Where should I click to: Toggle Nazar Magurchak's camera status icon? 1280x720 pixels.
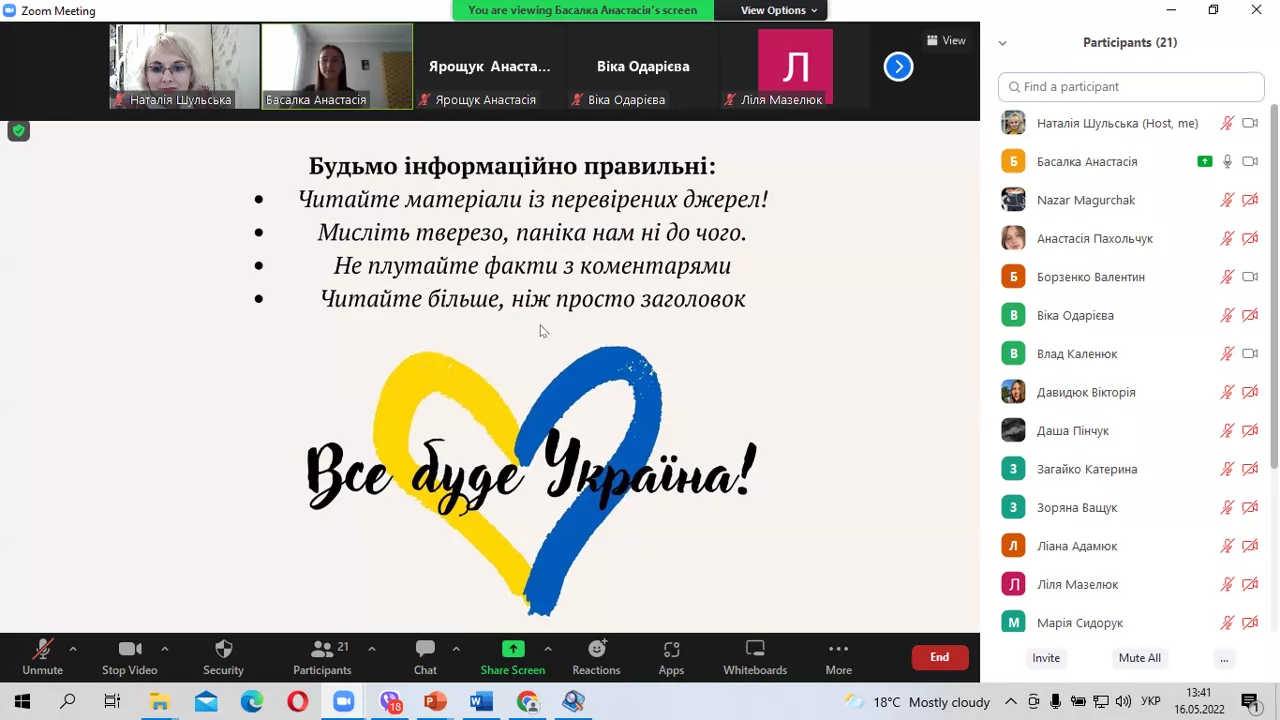pos(1250,199)
